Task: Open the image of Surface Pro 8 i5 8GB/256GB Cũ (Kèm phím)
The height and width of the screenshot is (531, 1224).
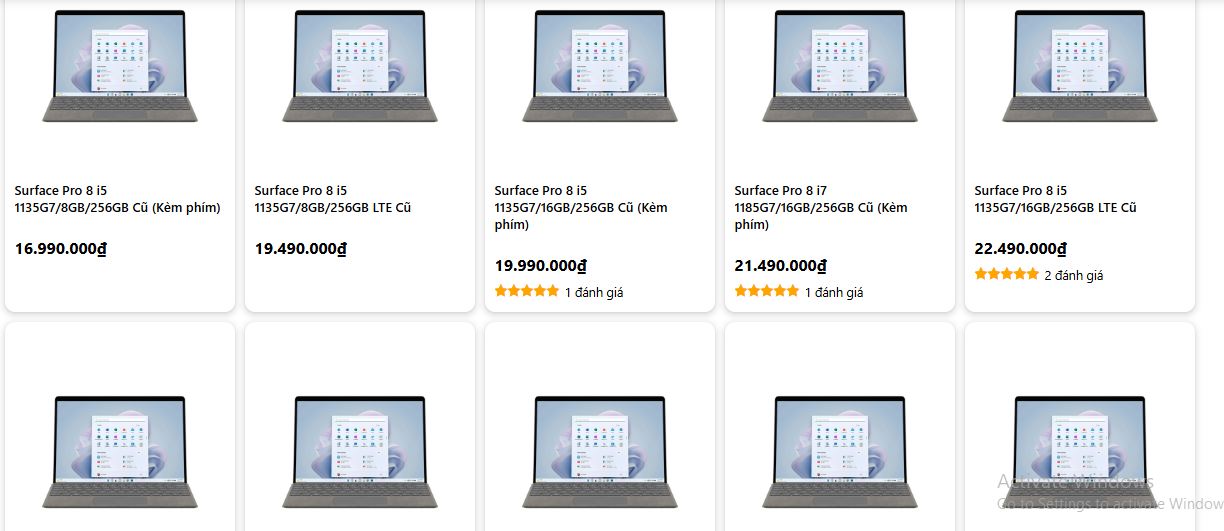Action: tap(120, 66)
